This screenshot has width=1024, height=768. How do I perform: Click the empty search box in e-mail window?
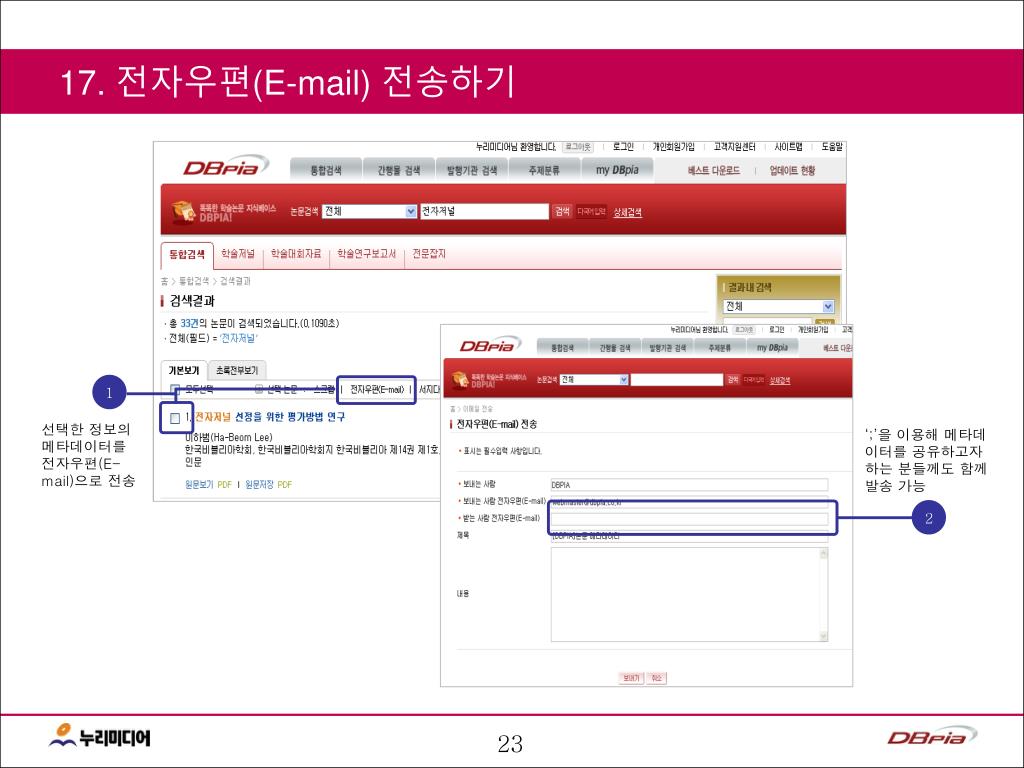677,379
